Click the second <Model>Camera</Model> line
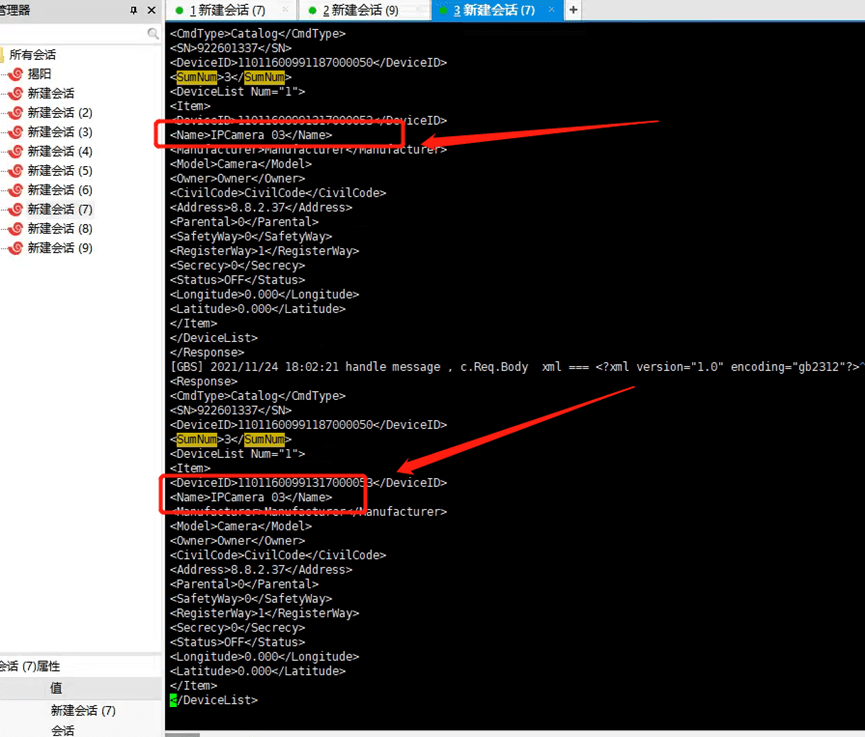 point(241,526)
